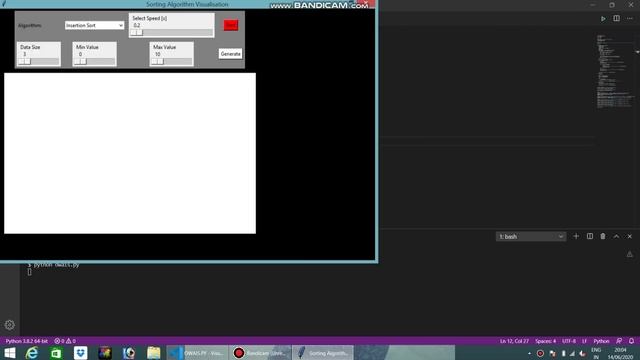The image size is (640, 360).
Task: Select the Python 3.8.2 64-bit interpreter status
Action: point(27,341)
